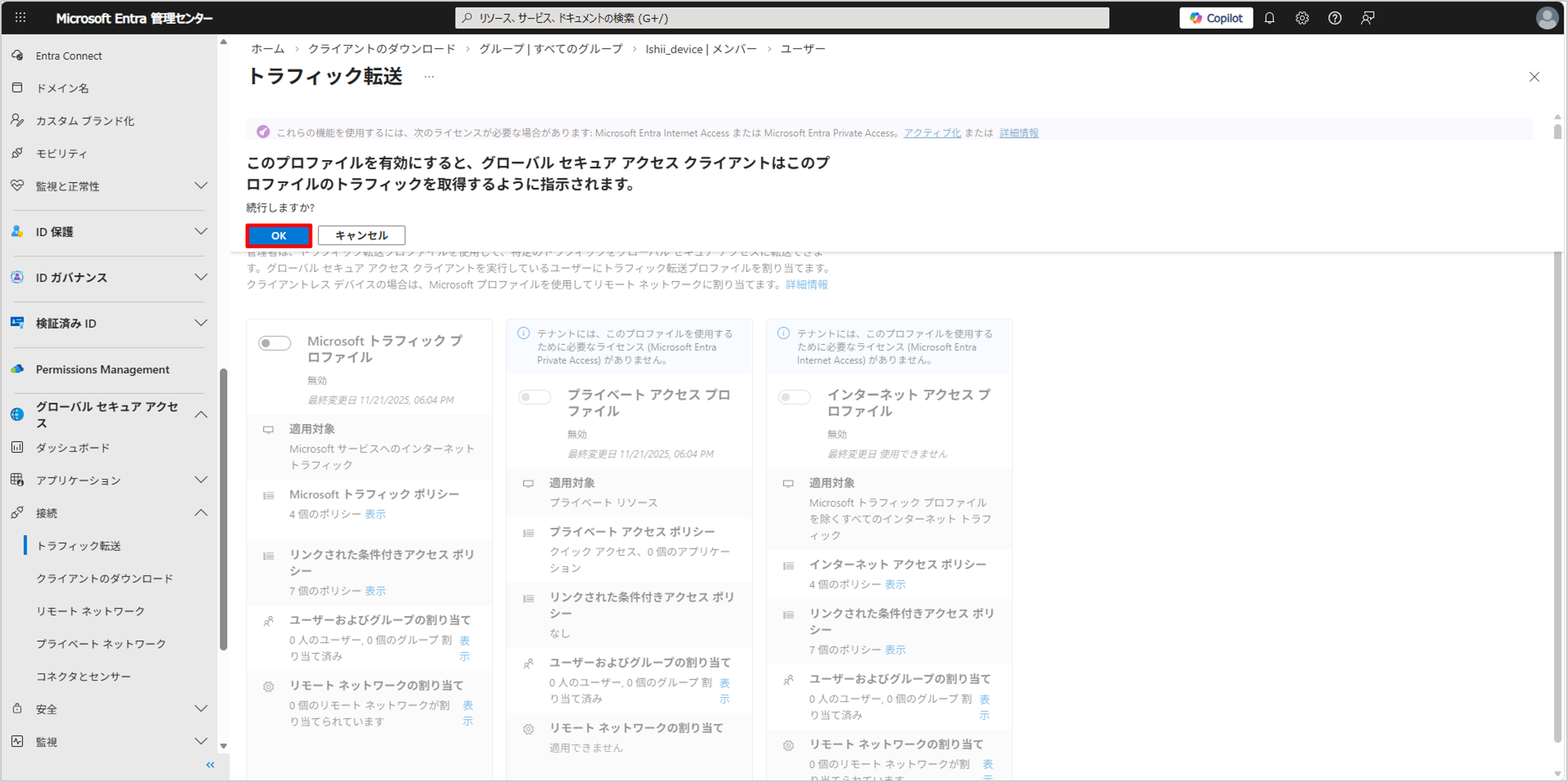1568x782 pixels.
Task: Click the help question mark icon
Action: 1334,18
